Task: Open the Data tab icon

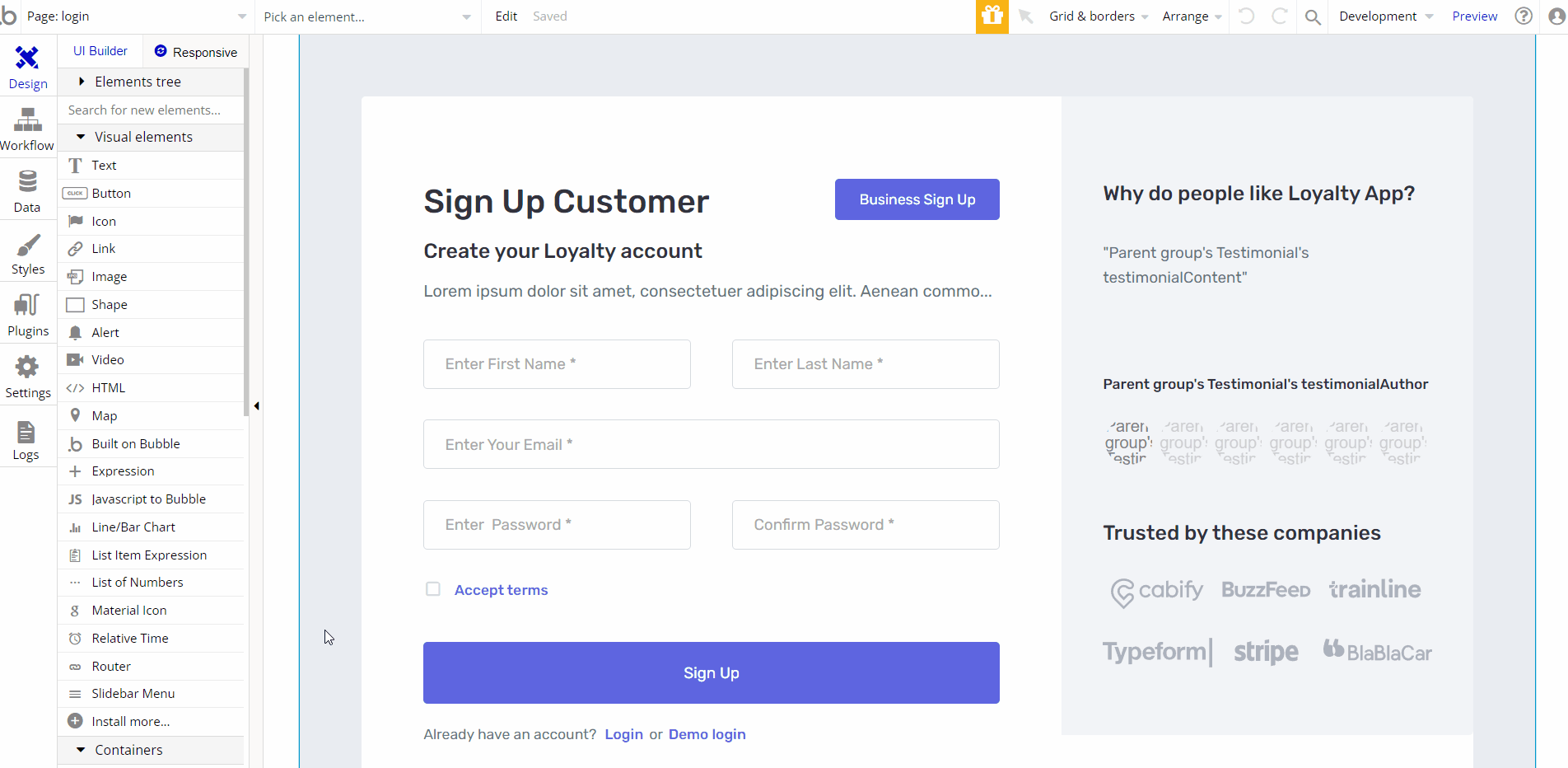Action: coord(27,181)
